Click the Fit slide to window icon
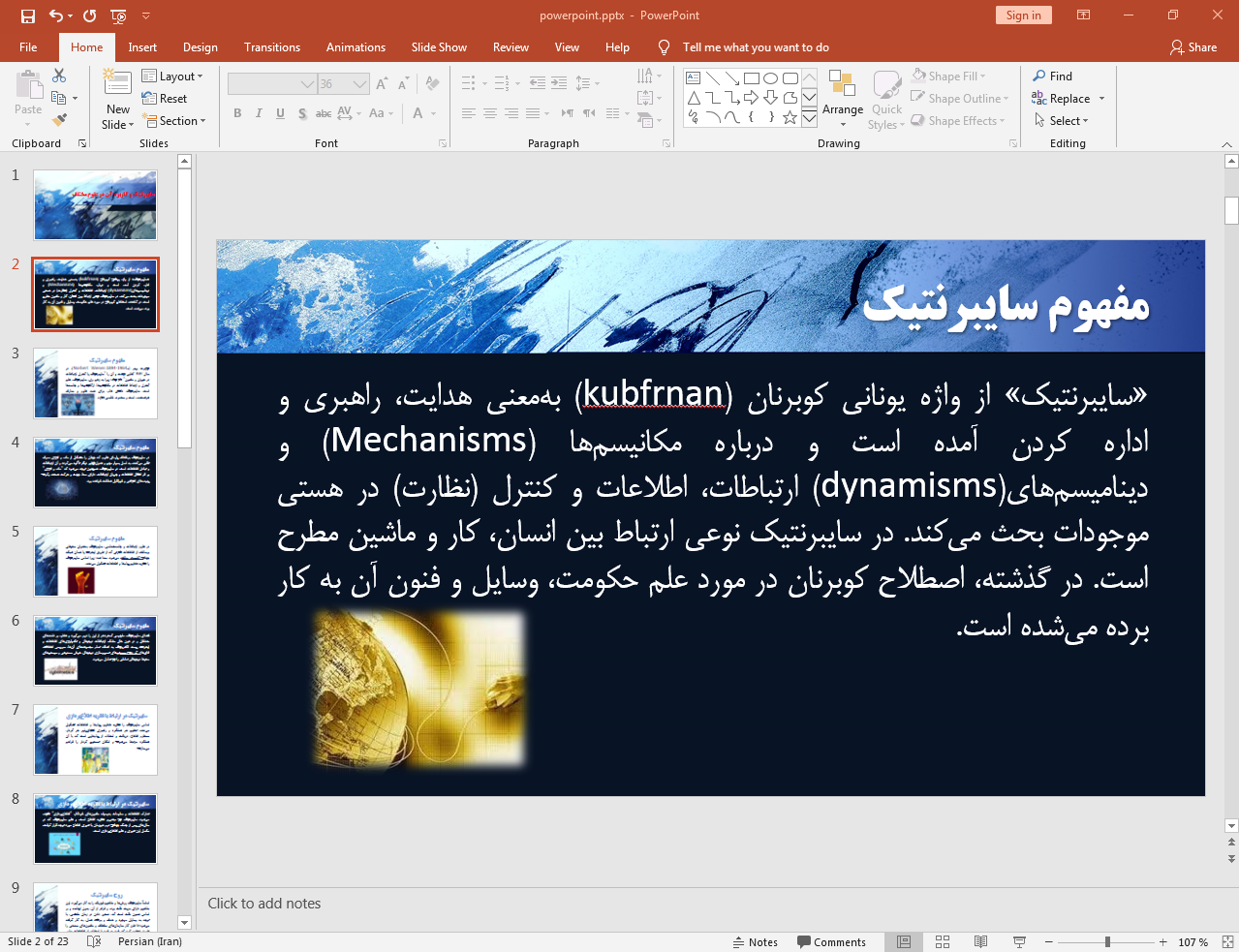The height and width of the screenshot is (952, 1239). click(x=1227, y=941)
